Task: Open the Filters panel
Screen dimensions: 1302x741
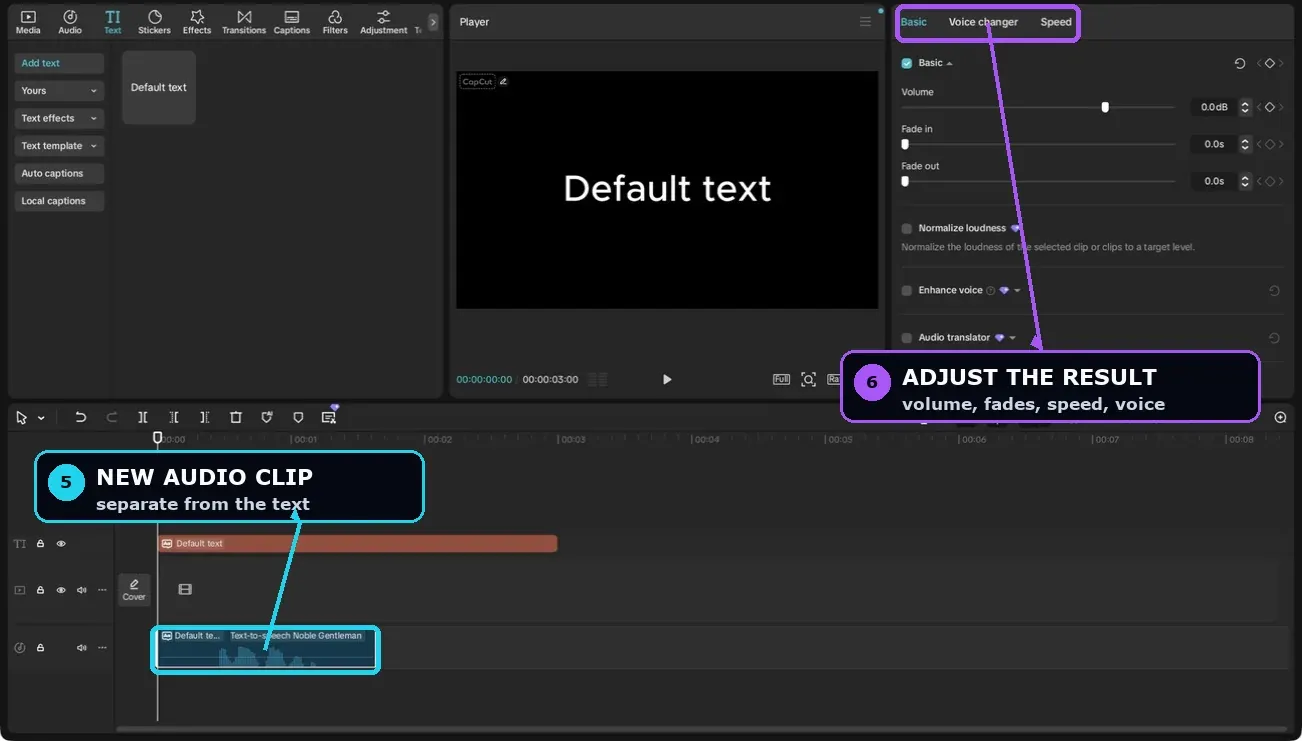Action: (335, 22)
